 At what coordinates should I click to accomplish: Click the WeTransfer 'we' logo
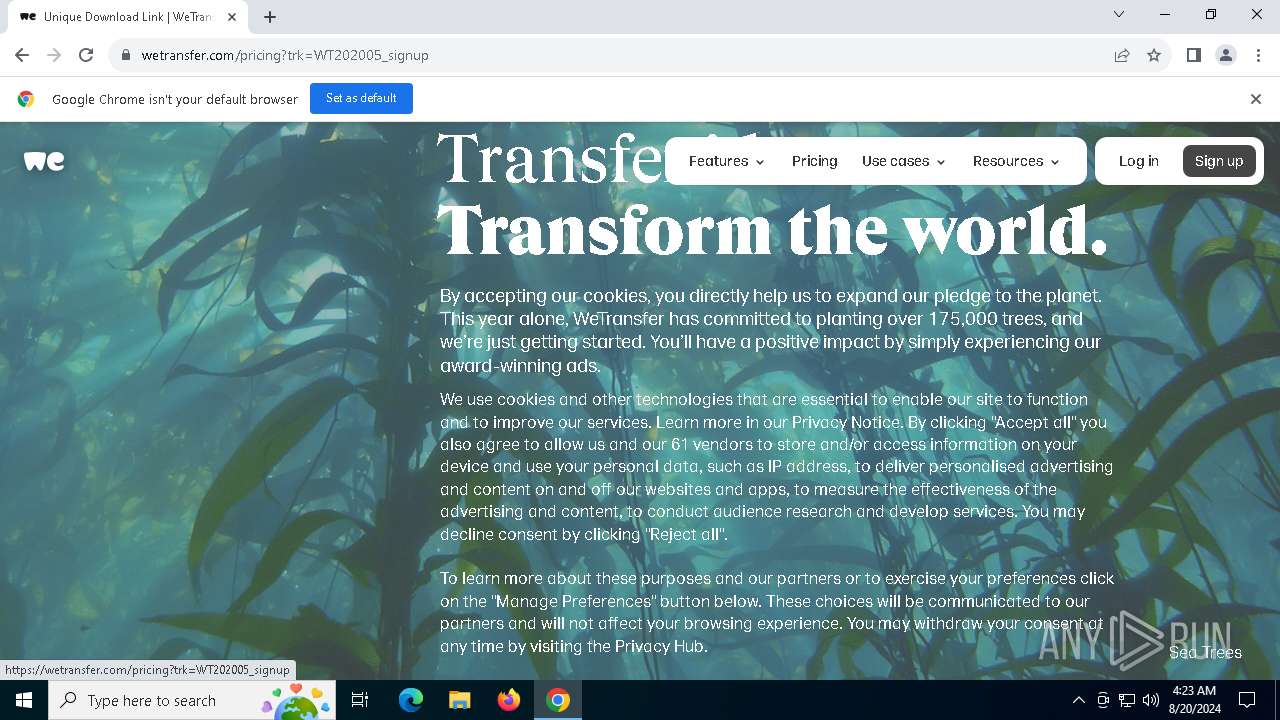click(44, 161)
